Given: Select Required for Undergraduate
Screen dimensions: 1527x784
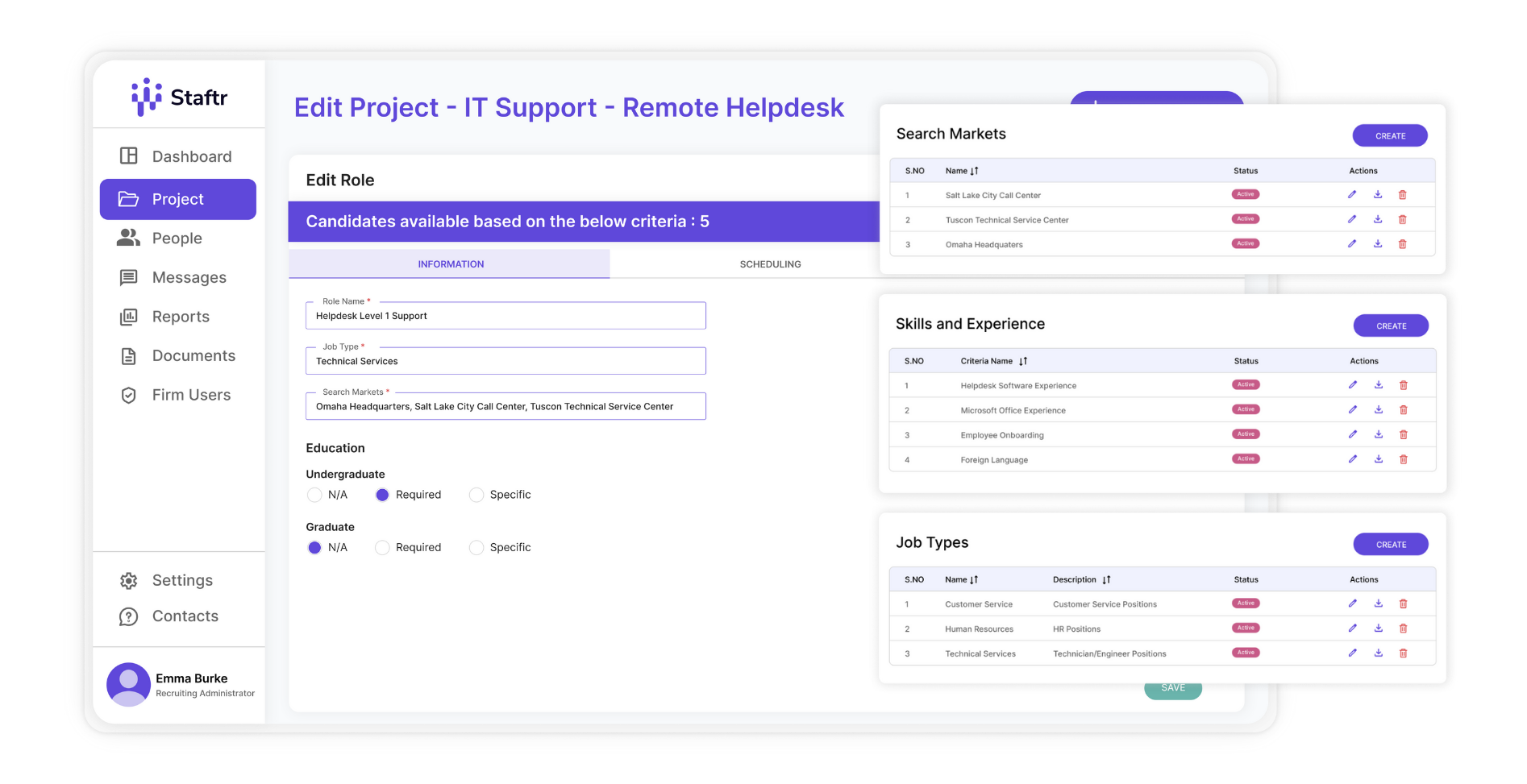Looking at the screenshot, I should click(x=382, y=495).
